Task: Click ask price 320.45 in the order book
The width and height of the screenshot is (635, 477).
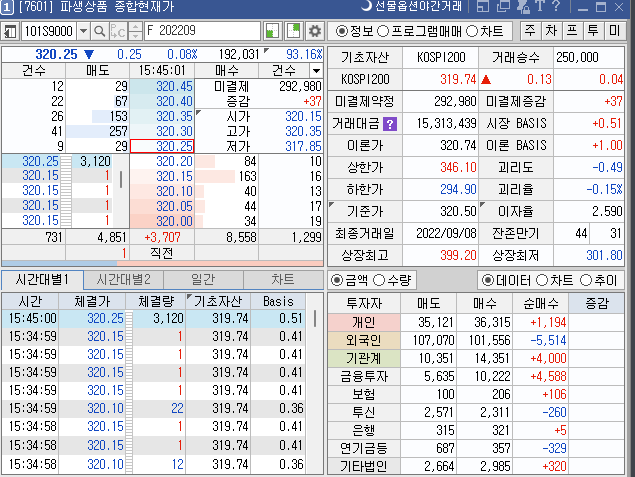Action: click(x=162, y=86)
